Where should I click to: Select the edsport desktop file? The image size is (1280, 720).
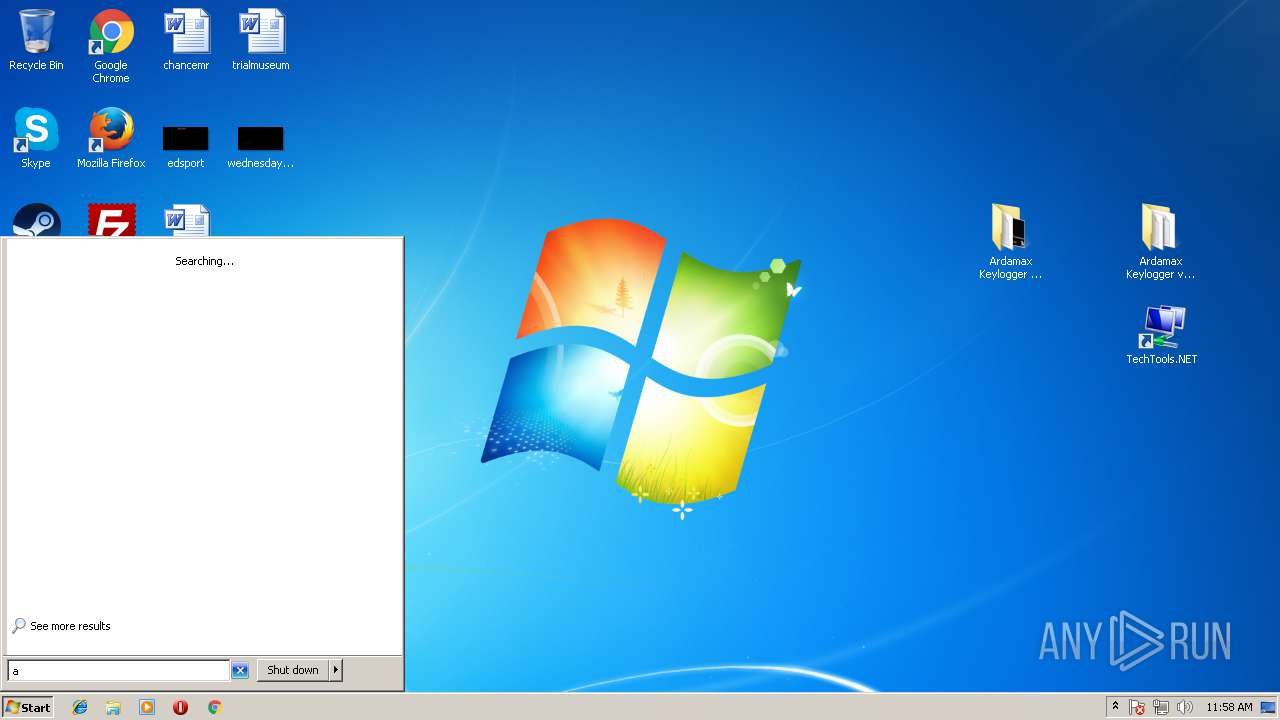click(x=186, y=147)
